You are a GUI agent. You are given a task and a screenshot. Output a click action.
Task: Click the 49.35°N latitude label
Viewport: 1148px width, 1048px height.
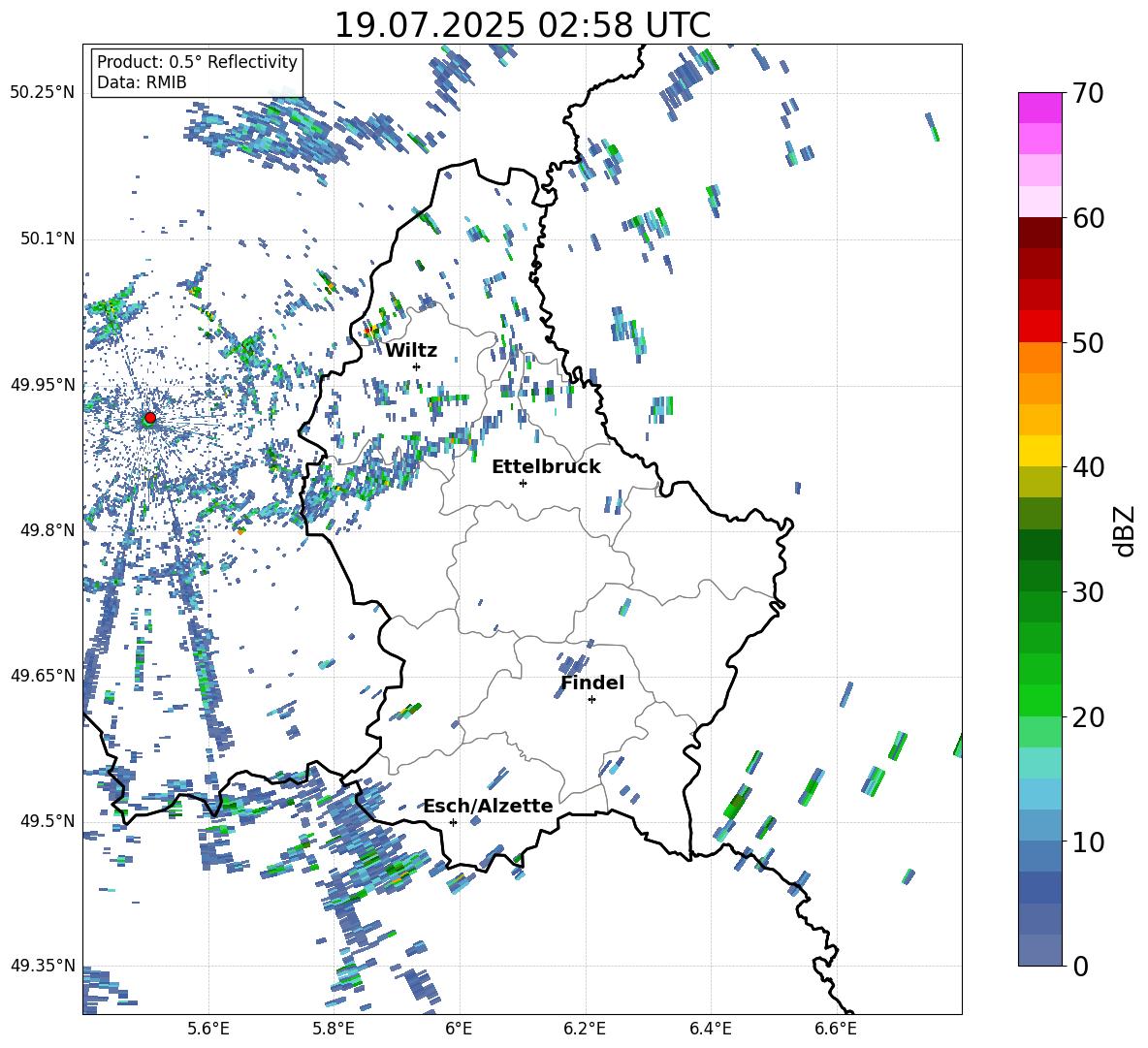point(43,966)
